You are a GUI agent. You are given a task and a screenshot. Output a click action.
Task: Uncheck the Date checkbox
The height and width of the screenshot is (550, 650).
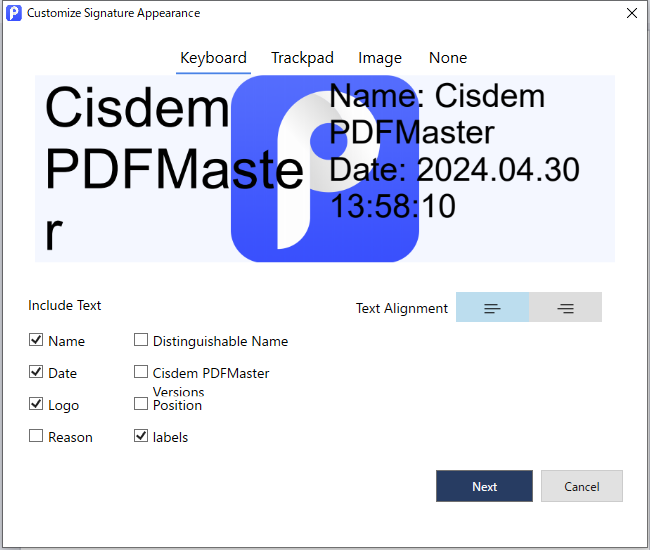point(36,372)
